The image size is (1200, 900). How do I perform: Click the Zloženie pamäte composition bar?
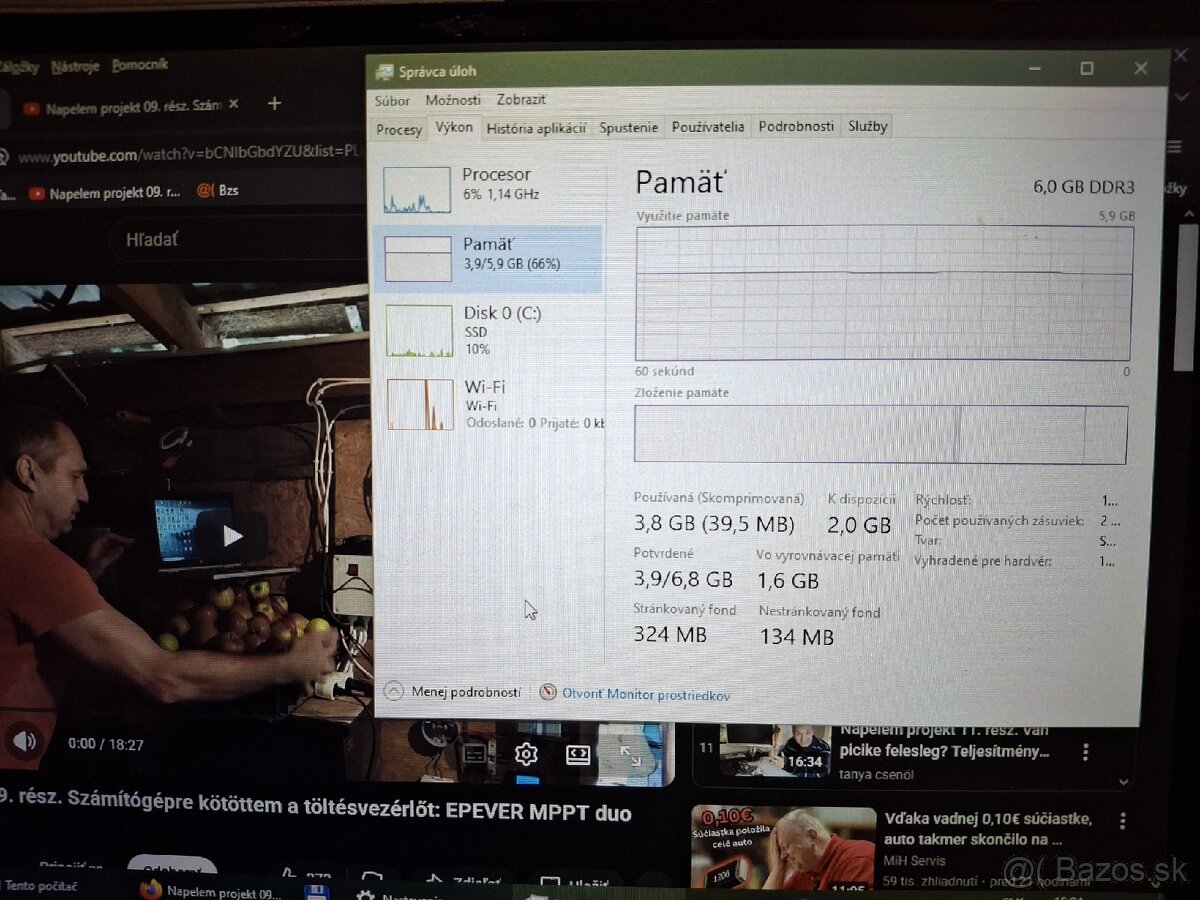tap(881, 433)
